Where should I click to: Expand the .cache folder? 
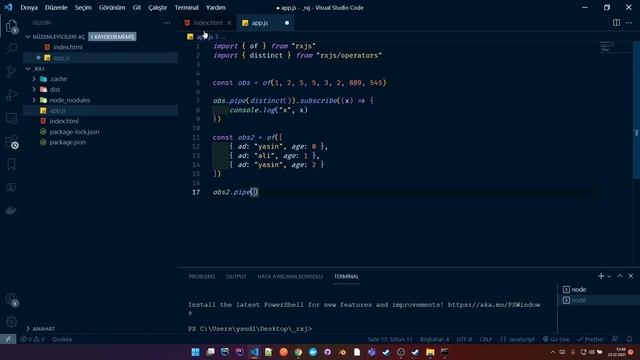coord(34,79)
